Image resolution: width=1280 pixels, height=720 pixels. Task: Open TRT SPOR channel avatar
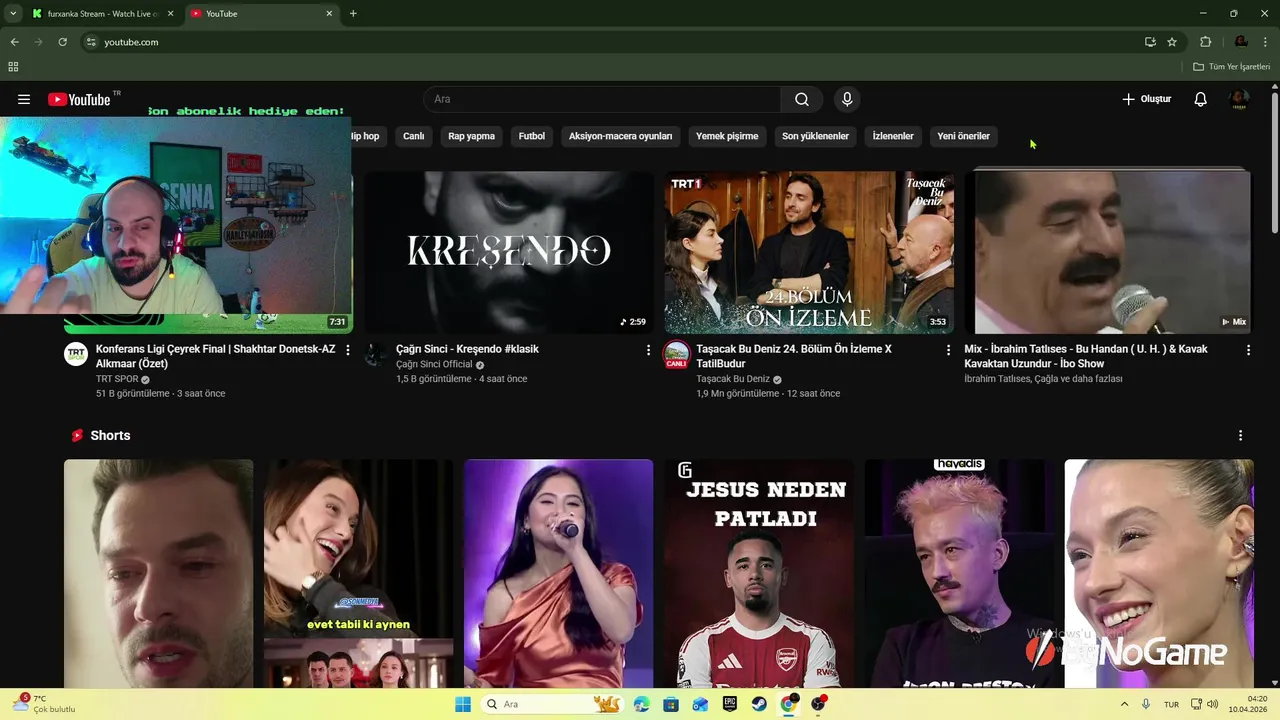(x=76, y=354)
